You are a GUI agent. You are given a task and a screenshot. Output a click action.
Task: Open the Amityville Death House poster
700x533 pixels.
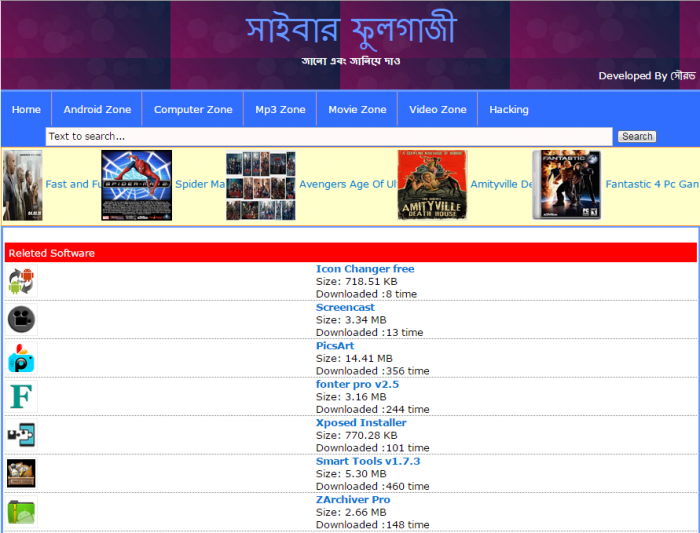432,185
